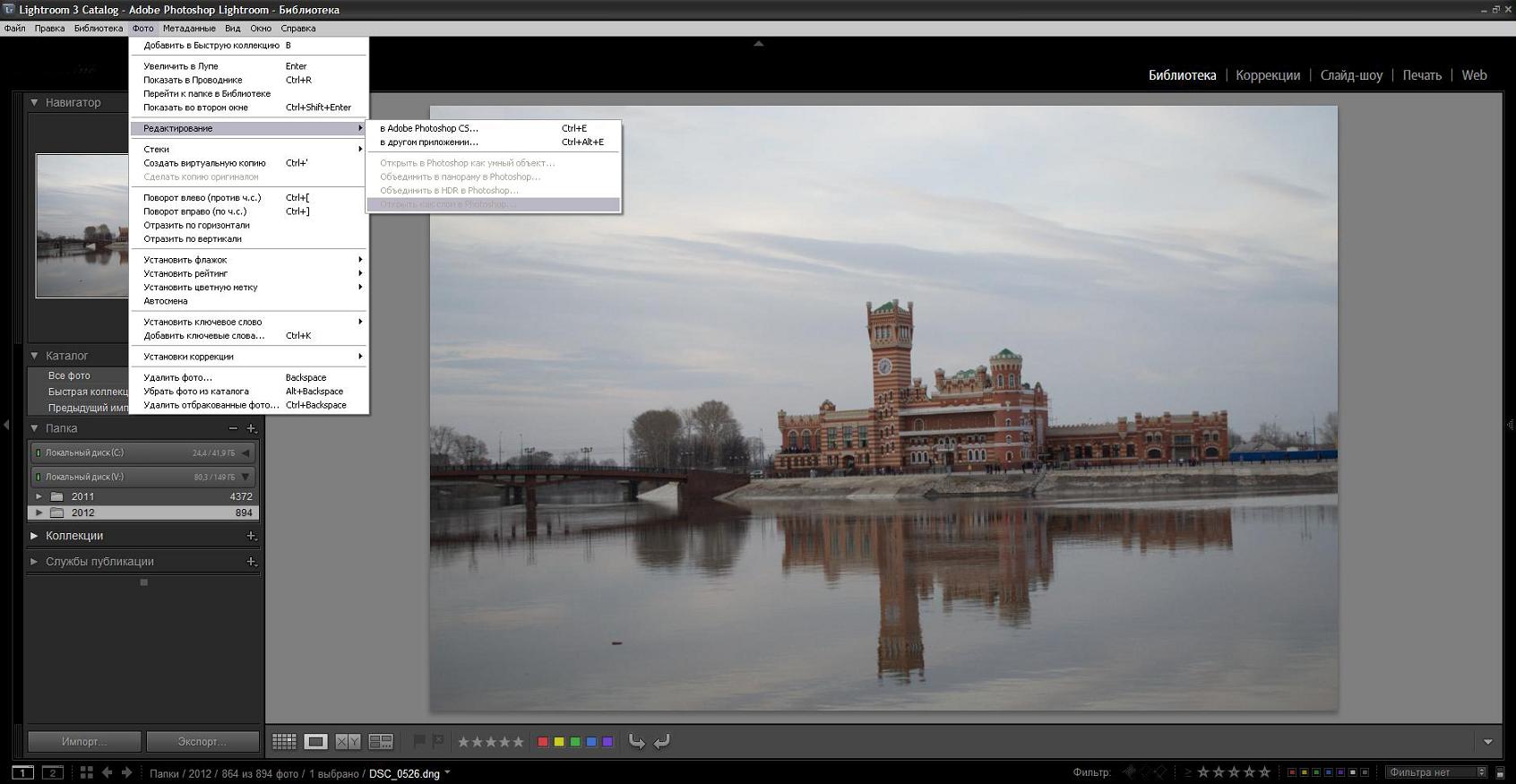Switch to the Коррекции module

coord(1267,75)
